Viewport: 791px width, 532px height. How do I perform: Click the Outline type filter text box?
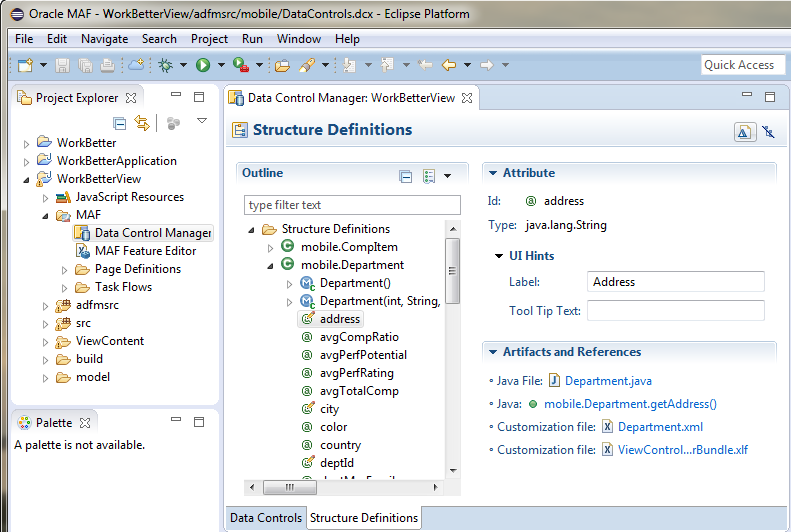[352, 205]
